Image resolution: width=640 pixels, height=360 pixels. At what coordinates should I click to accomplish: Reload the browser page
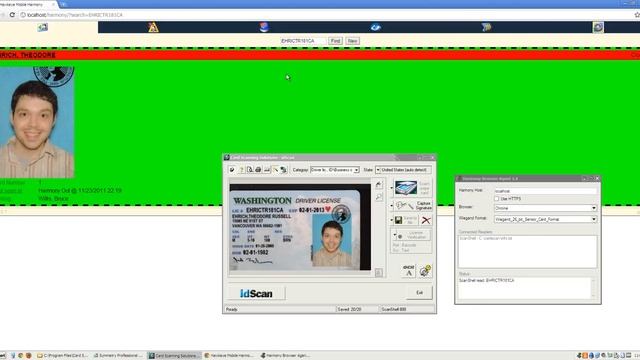point(12,15)
